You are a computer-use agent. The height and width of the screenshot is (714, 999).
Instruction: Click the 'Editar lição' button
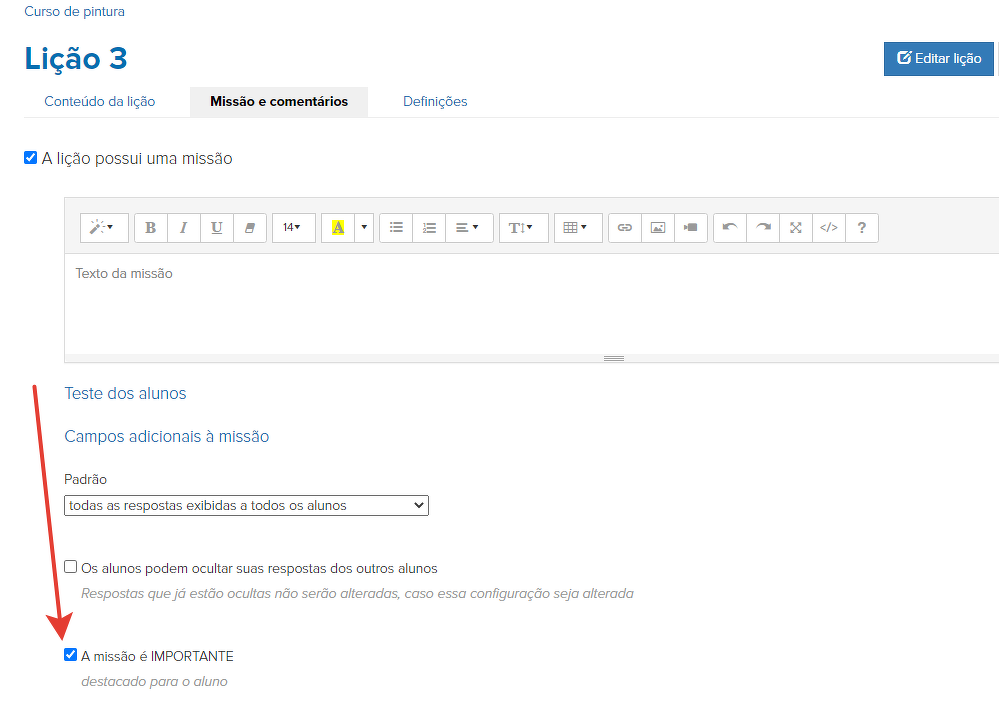[938, 59]
